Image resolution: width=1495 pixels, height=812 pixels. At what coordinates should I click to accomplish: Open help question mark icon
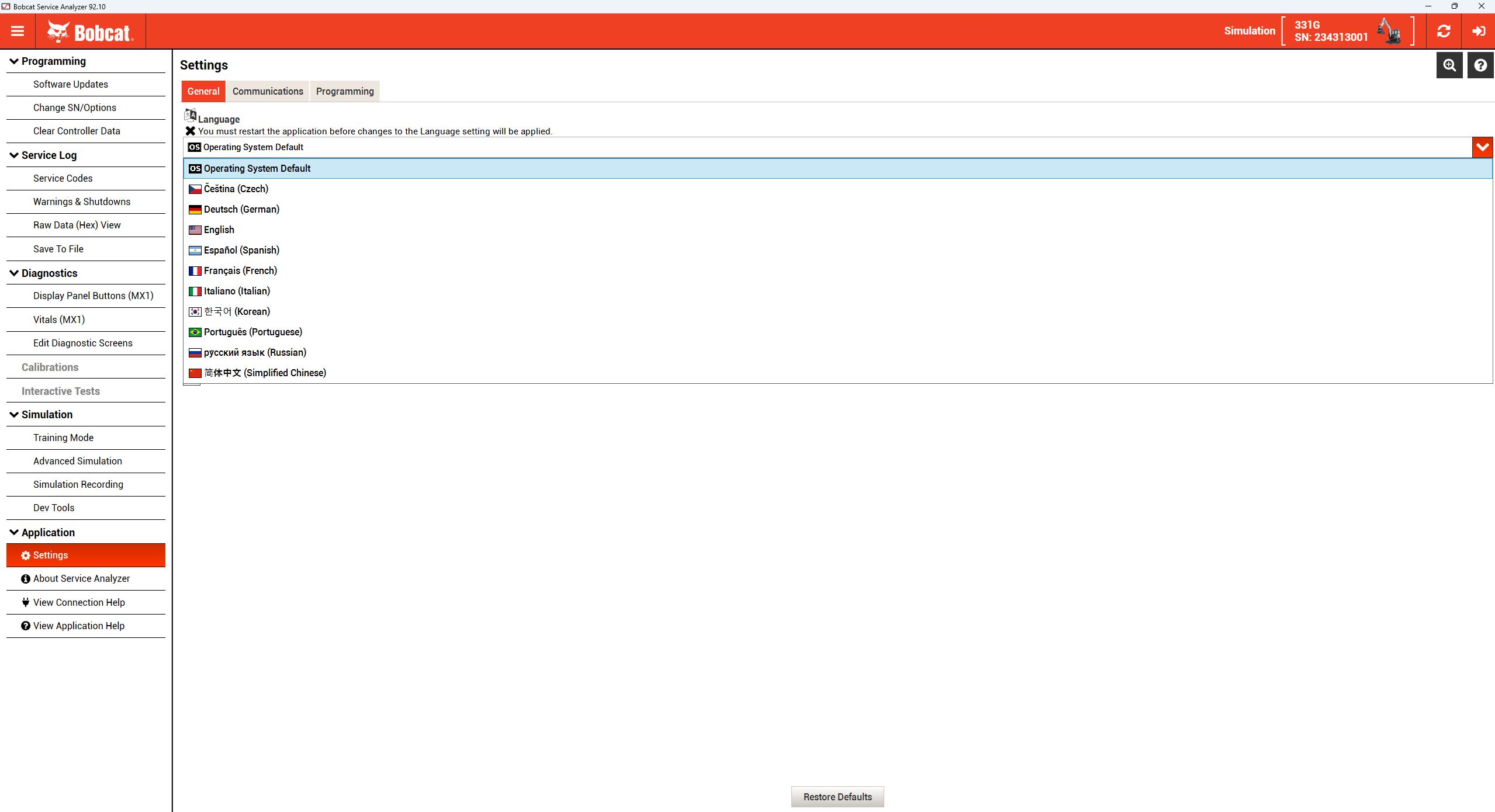tap(1480, 65)
